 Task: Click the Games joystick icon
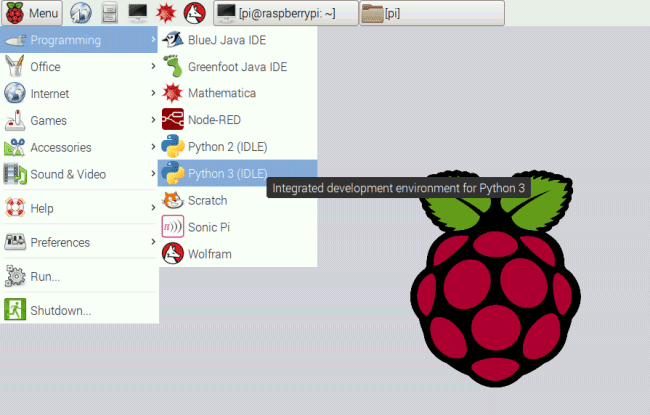15,120
